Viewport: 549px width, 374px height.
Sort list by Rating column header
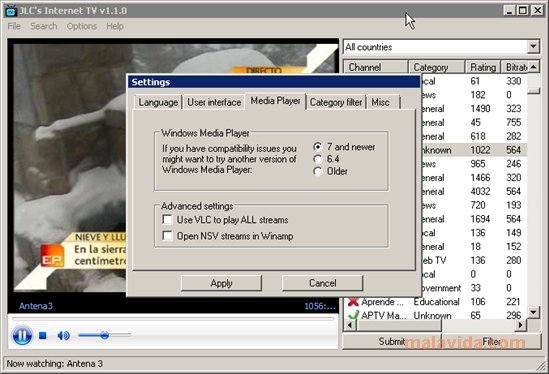(483, 67)
